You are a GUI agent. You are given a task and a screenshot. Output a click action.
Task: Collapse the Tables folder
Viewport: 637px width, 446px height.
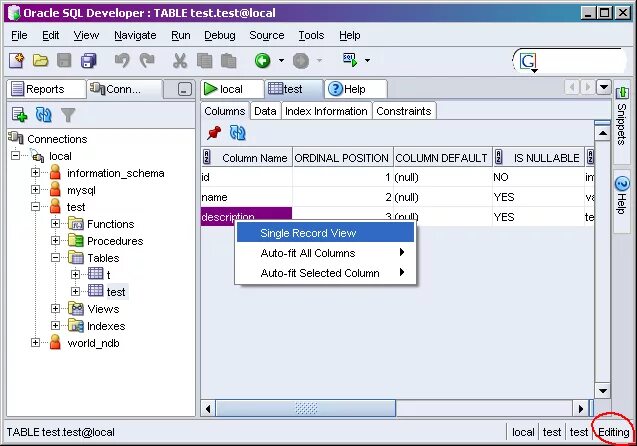56,258
